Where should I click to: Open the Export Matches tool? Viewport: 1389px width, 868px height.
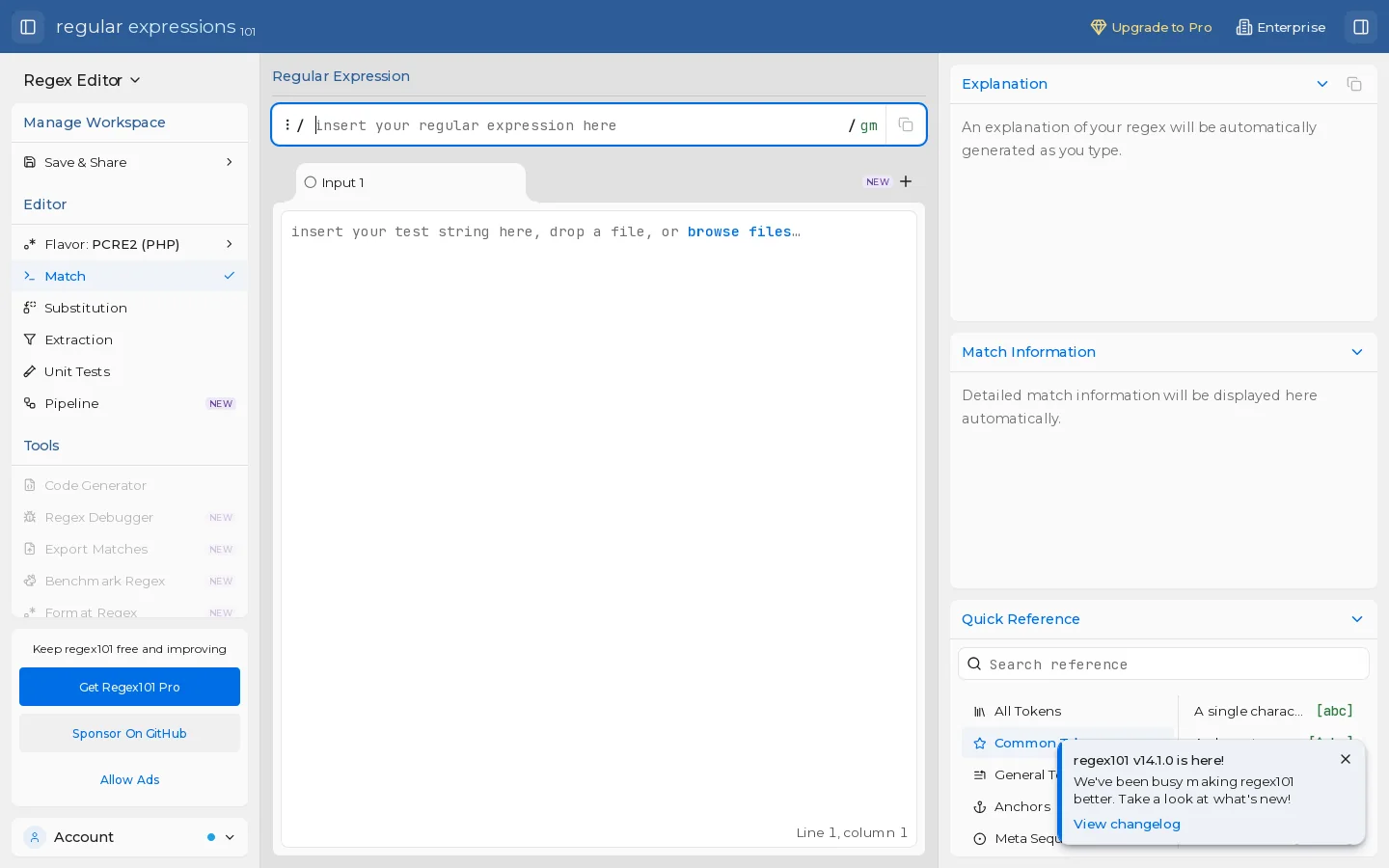(x=129, y=549)
